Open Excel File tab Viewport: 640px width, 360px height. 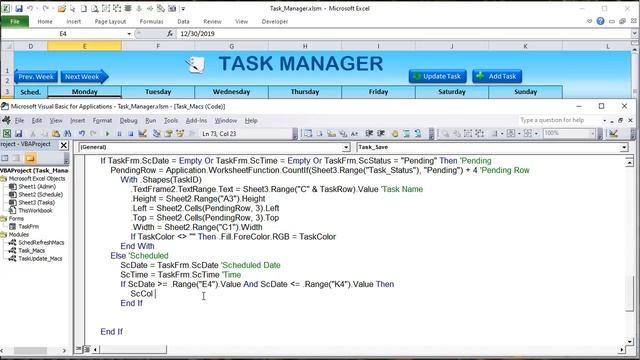[x=15, y=22]
